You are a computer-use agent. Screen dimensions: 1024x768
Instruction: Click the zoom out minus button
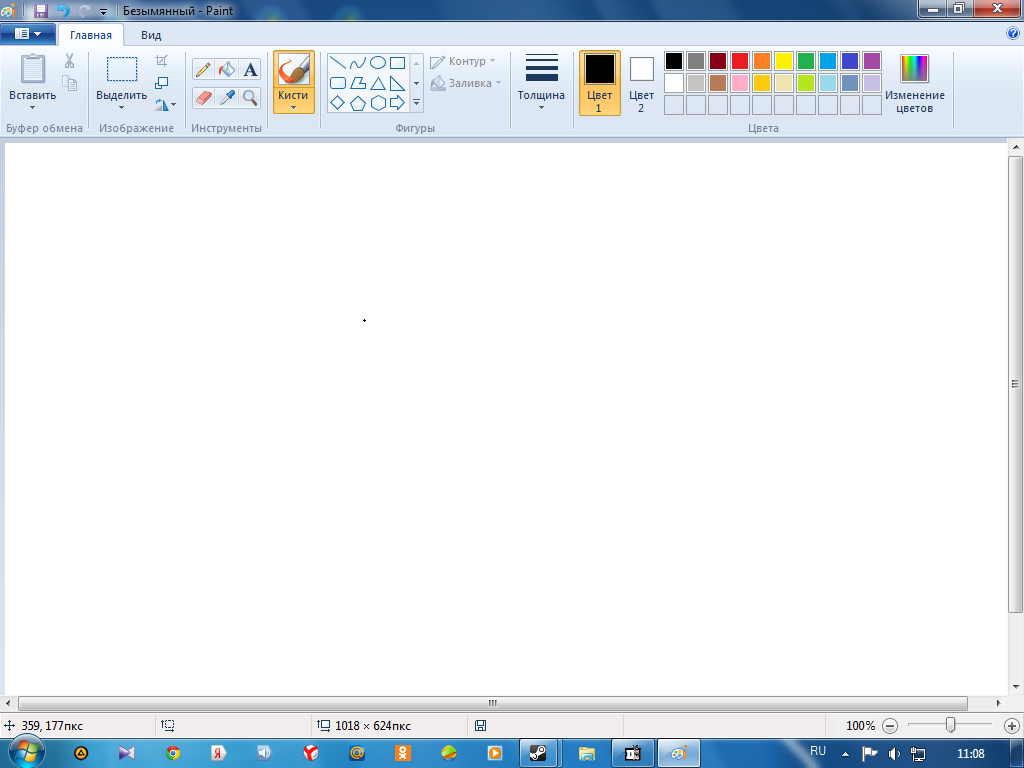889,726
